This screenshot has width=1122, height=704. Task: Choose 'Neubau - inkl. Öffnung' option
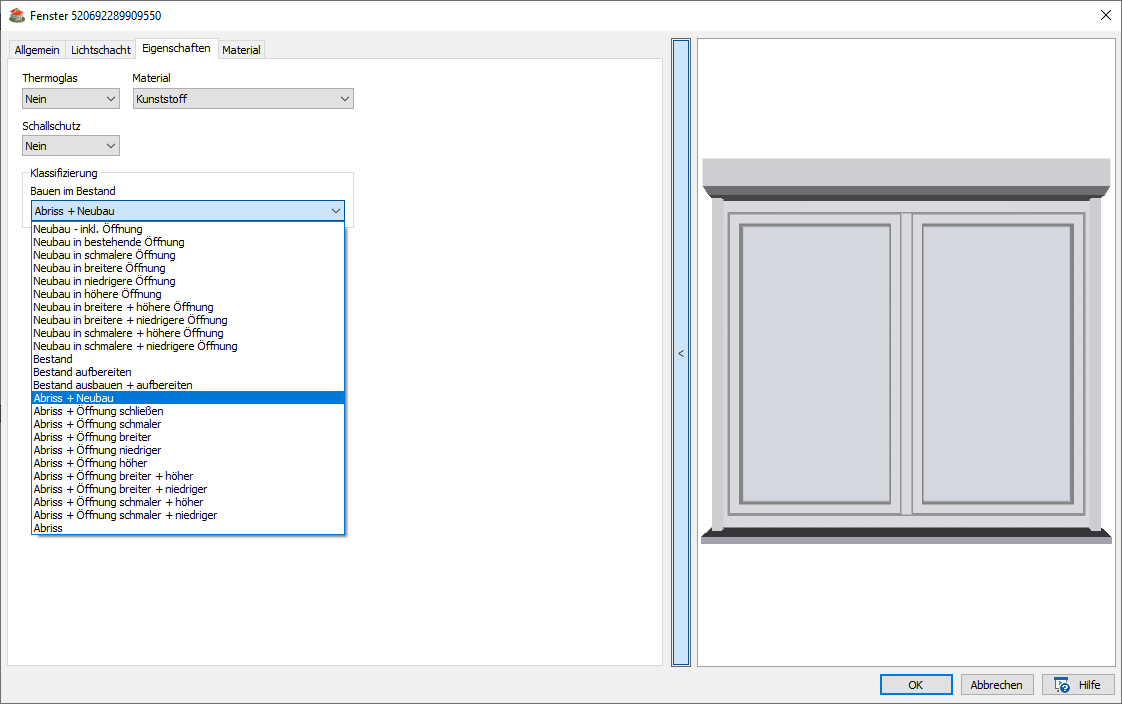click(x=88, y=229)
